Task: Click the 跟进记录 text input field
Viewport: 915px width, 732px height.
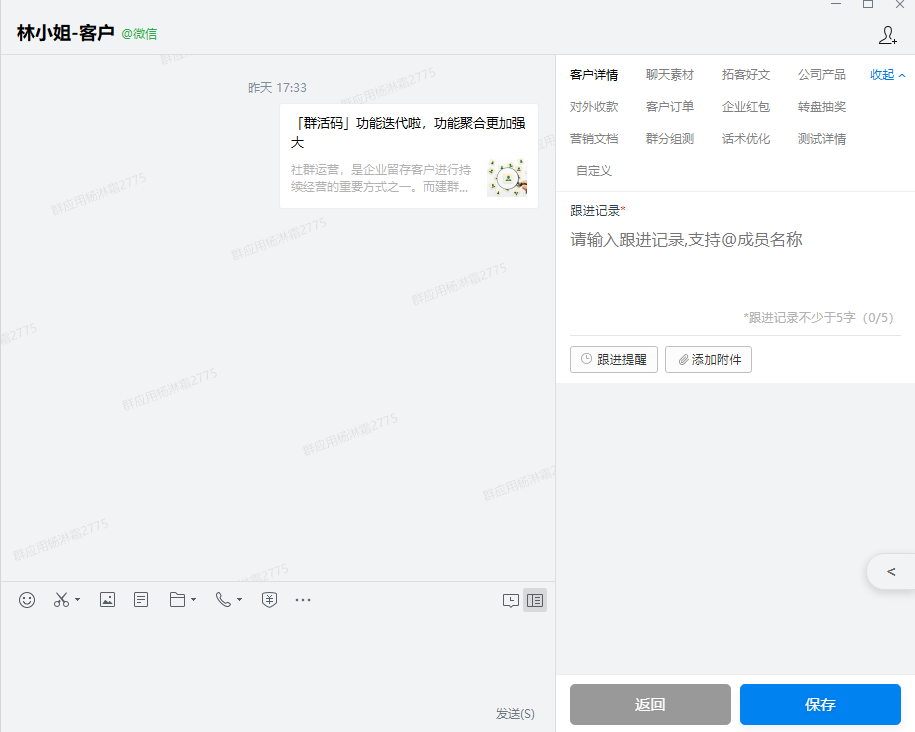Action: 735,265
